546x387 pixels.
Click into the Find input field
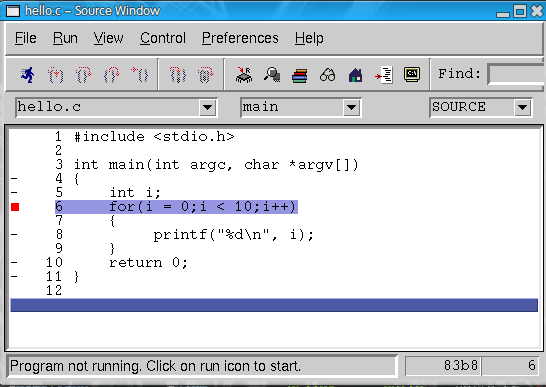click(516, 74)
